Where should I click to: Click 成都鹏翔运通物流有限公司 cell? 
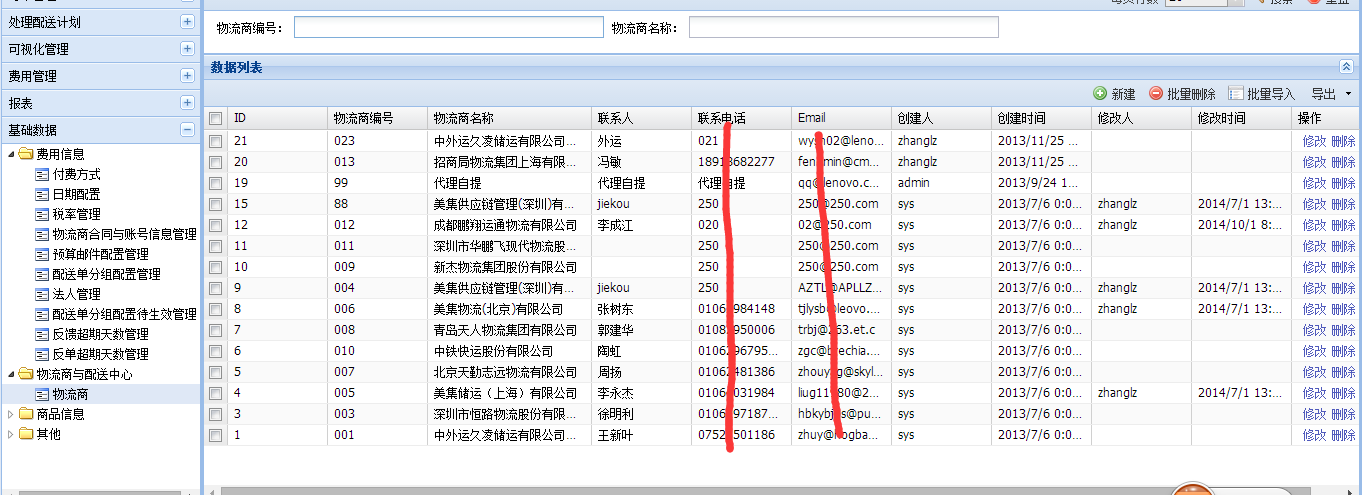505,225
